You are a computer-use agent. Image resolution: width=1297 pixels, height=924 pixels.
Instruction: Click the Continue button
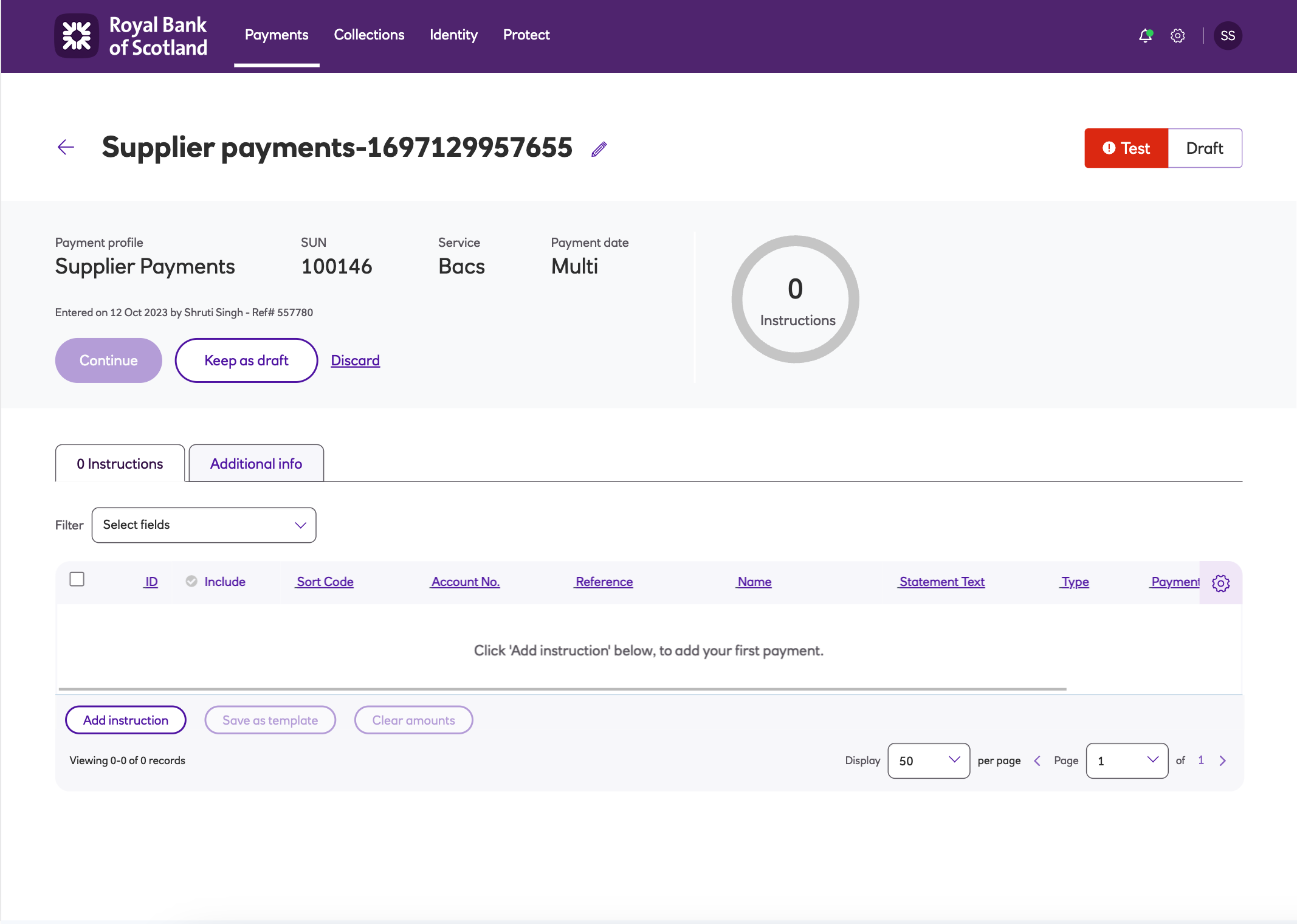coord(108,360)
